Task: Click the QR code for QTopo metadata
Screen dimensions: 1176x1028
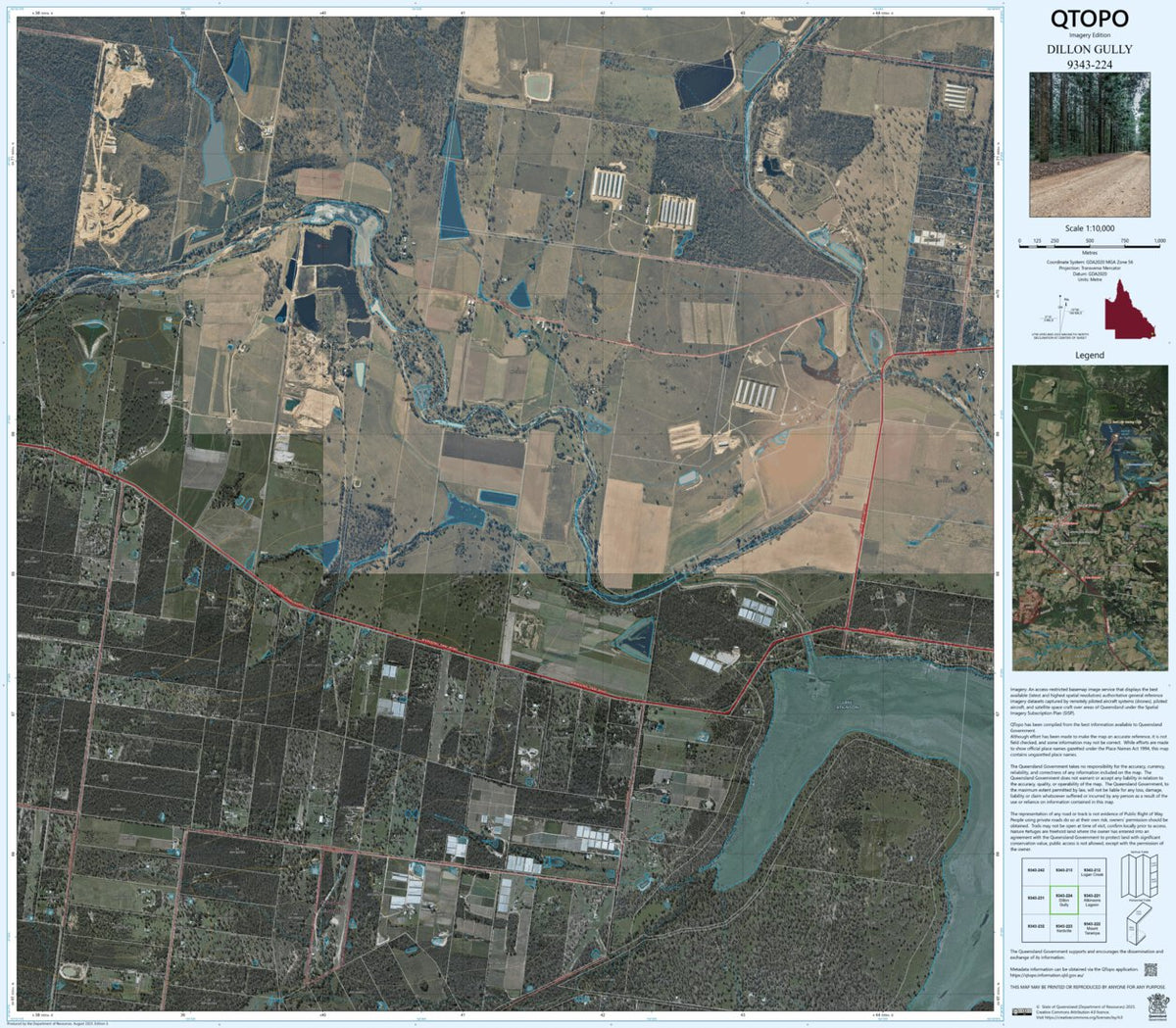Action: (1151, 970)
